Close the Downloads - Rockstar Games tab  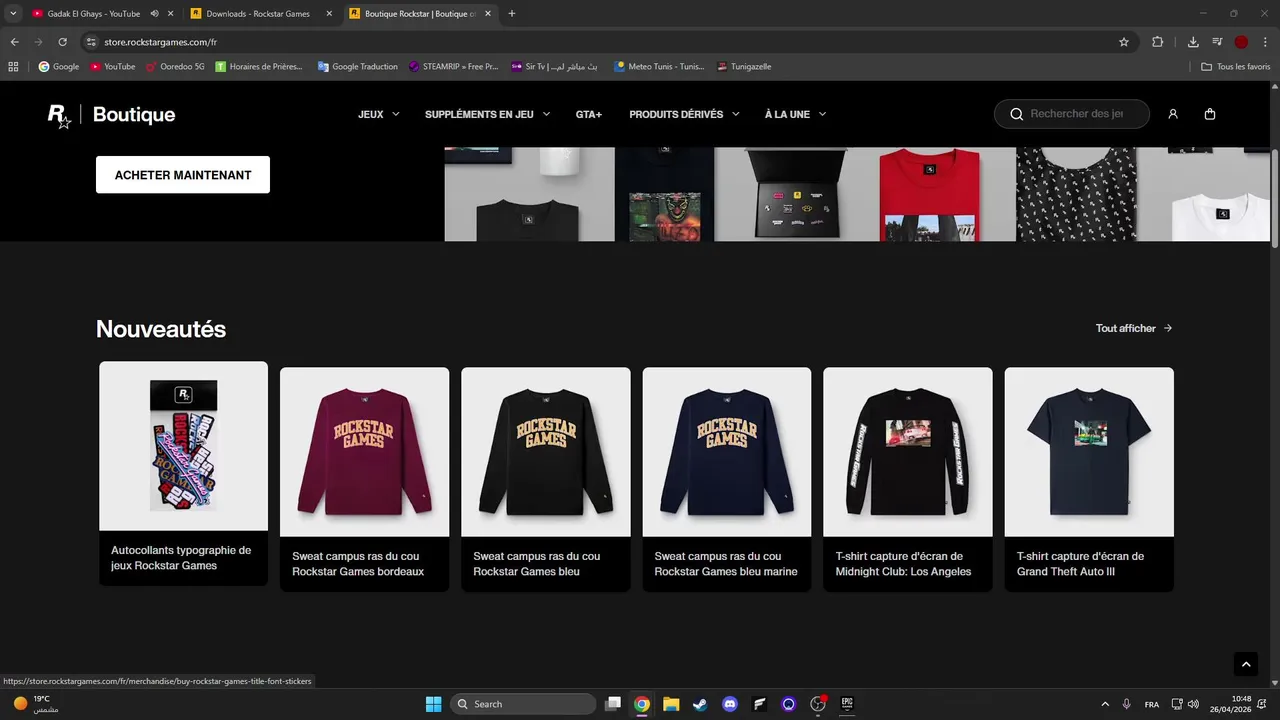(329, 14)
